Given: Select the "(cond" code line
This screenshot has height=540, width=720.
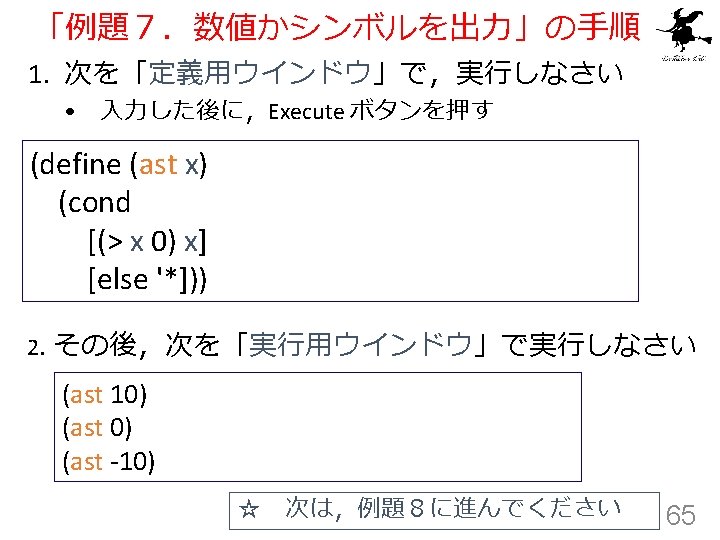Looking at the screenshot, I should (95, 202).
